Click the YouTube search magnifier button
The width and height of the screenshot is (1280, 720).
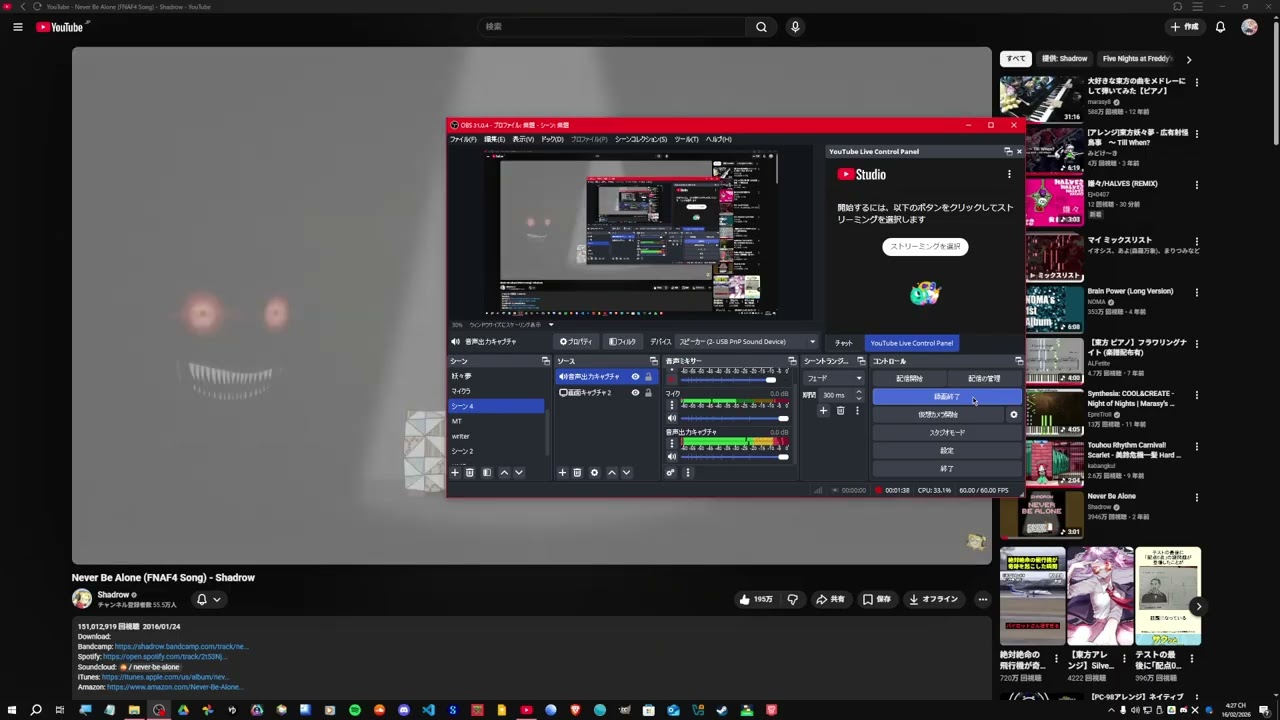click(761, 27)
